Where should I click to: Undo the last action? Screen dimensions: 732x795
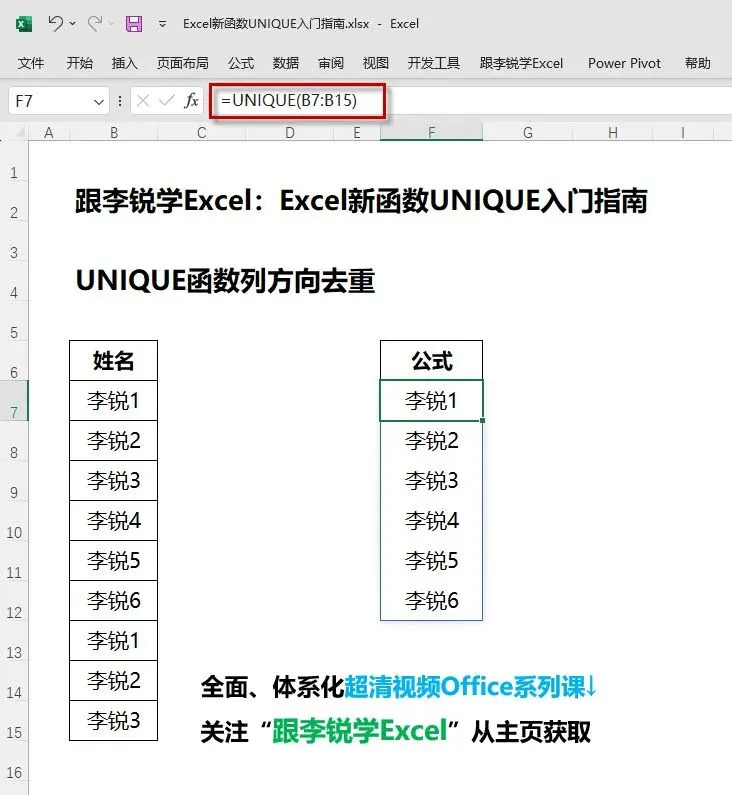click(55, 23)
